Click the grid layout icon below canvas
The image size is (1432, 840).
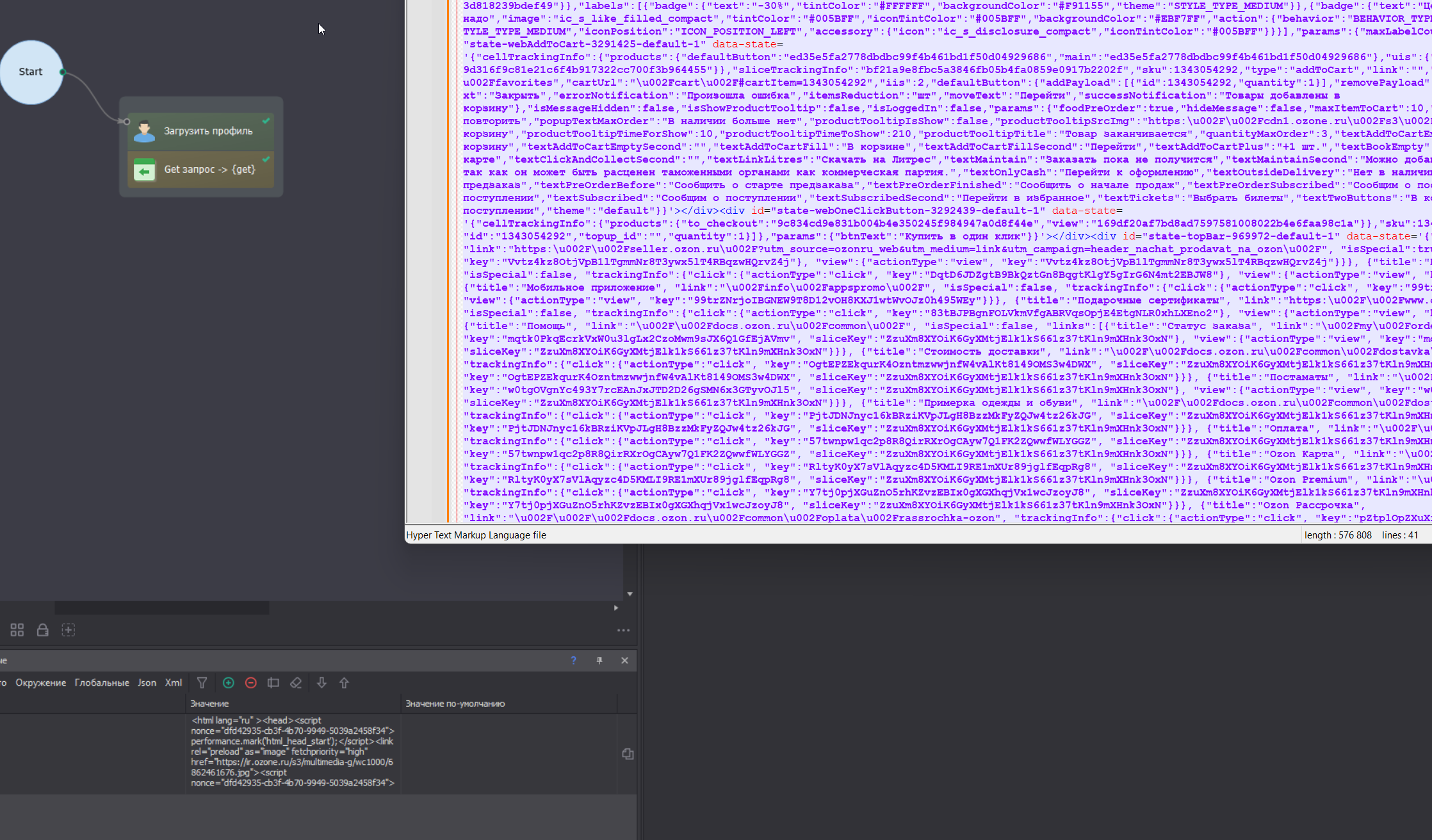pos(17,630)
